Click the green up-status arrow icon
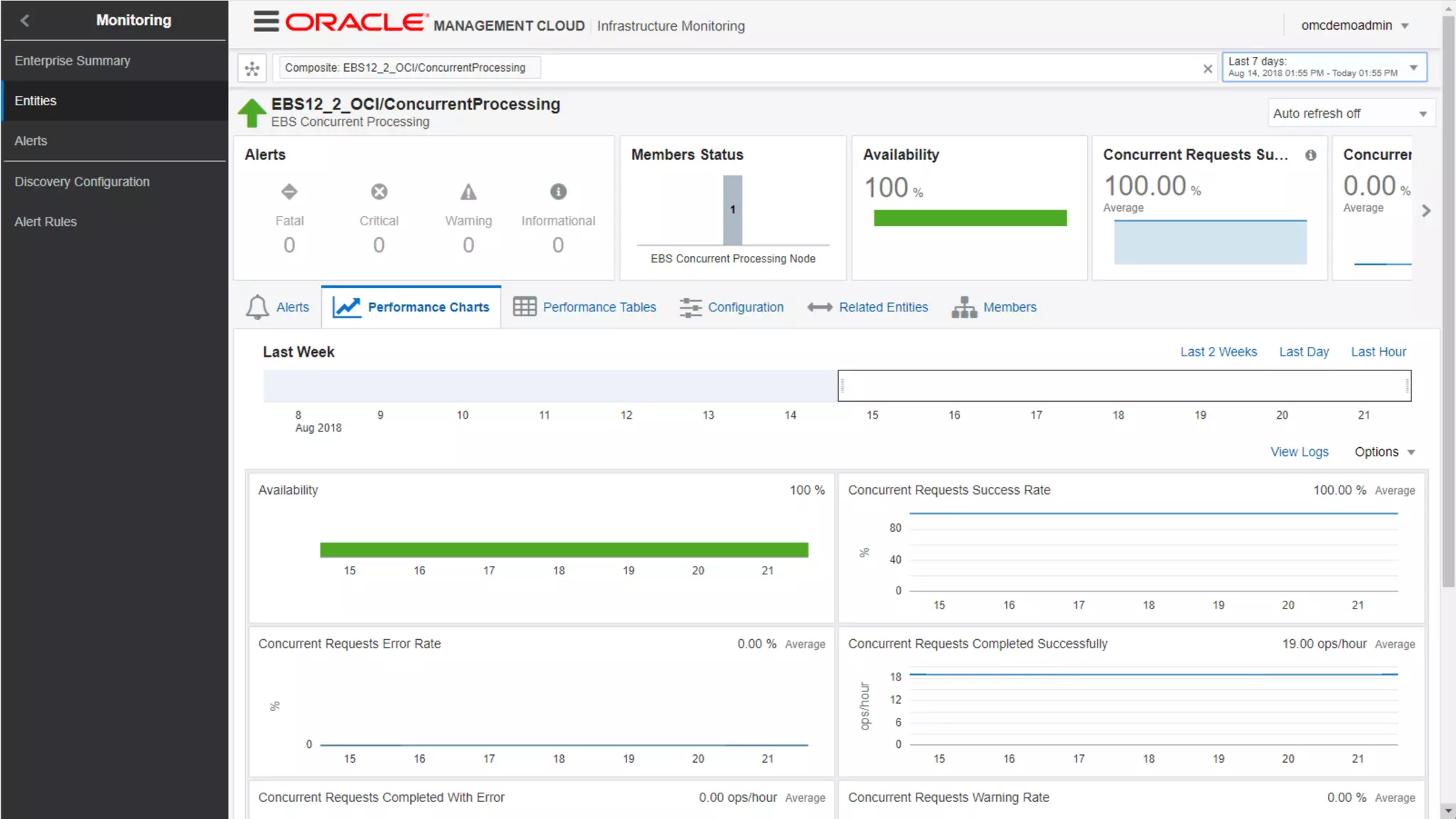Viewport: 1456px width, 819px height. tap(251, 112)
